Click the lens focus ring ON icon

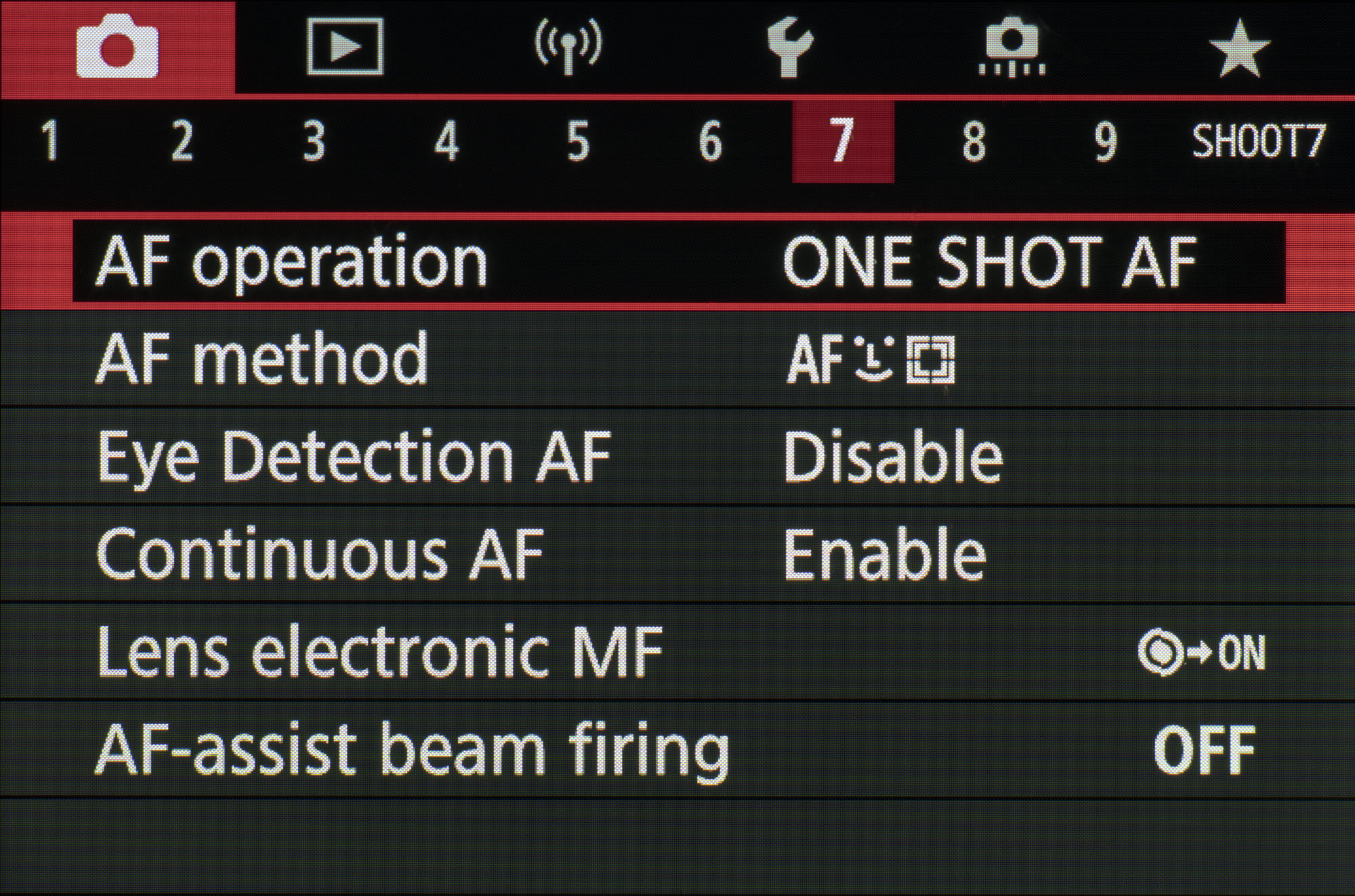click(x=1201, y=653)
